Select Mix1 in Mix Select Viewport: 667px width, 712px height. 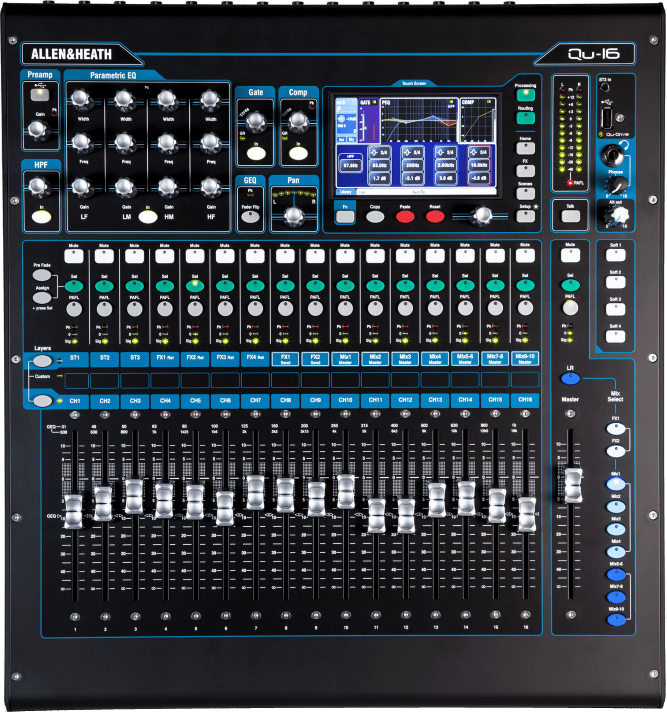click(616, 483)
